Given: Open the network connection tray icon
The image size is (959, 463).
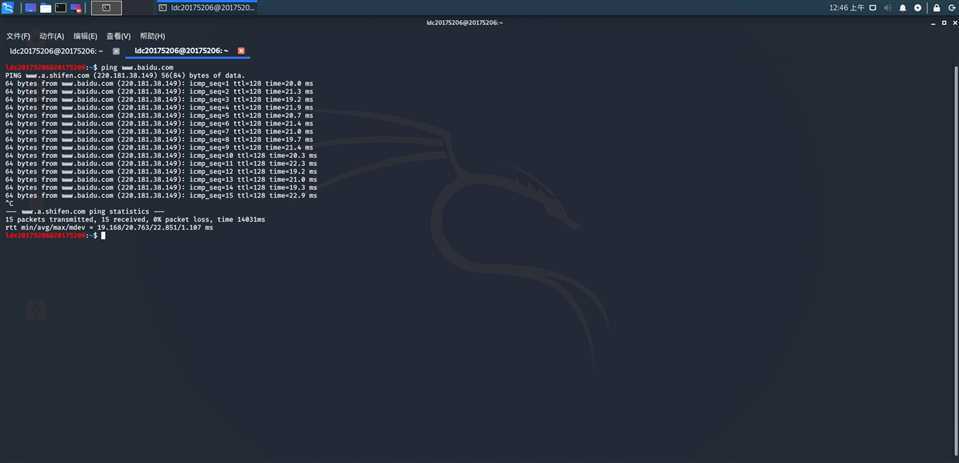Looking at the screenshot, I should [873, 8].
